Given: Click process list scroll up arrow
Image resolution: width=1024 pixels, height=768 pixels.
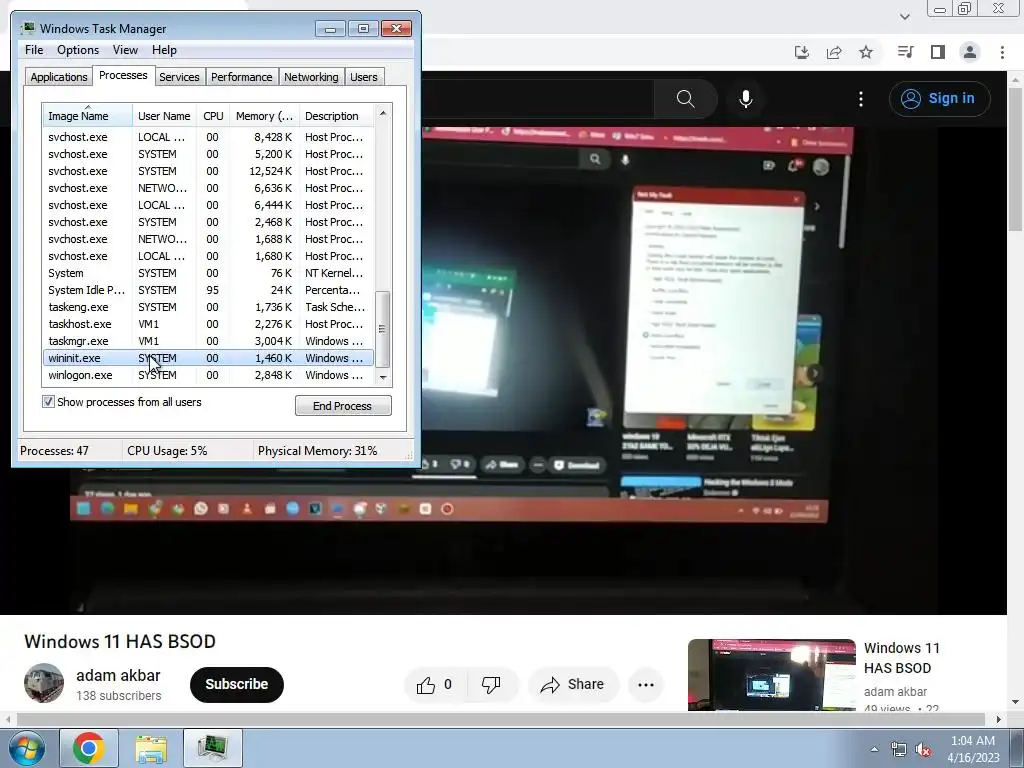Looking at the screenshot, I should point(383,113).
